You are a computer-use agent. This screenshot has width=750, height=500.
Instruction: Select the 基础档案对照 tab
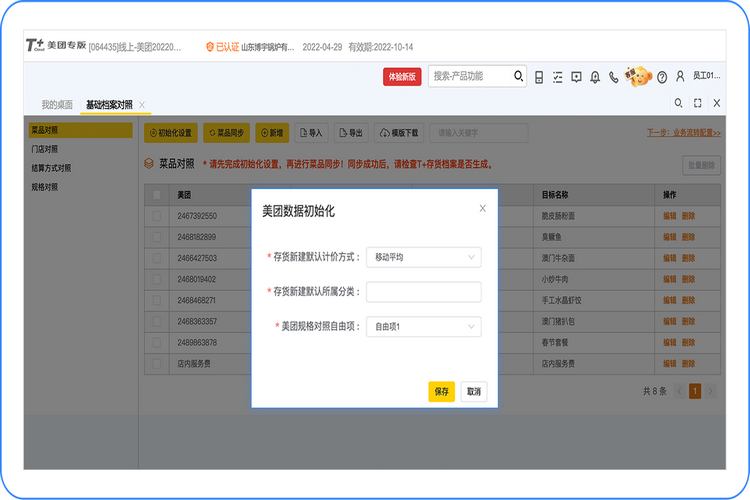tap(109, 104)
